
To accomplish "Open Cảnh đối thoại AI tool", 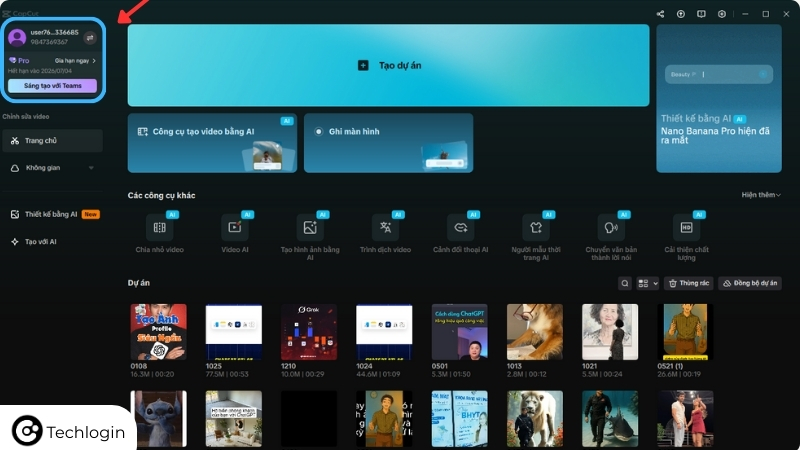I will (x=460, y=228).
